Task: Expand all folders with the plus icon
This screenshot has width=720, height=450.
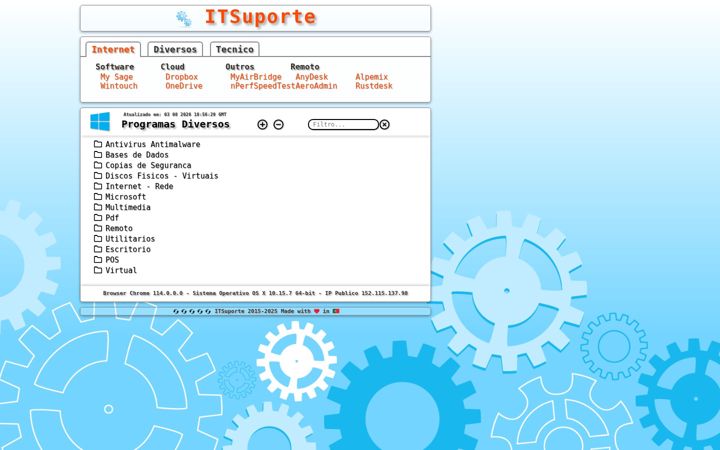Action: pos(262,124)
